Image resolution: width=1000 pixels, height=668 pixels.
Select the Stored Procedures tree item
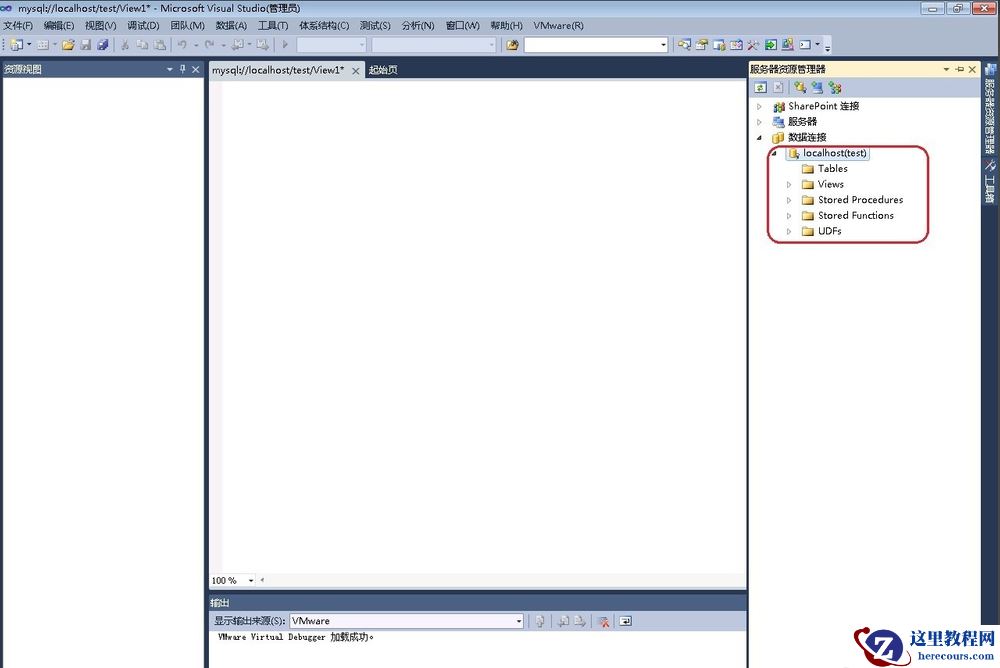(860, 200)
